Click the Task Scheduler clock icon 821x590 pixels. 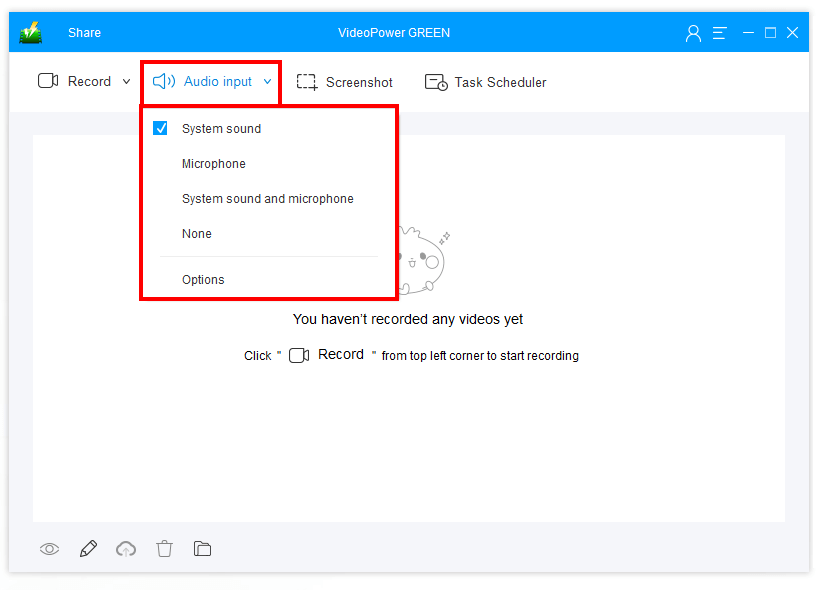(x=436, y=82)
